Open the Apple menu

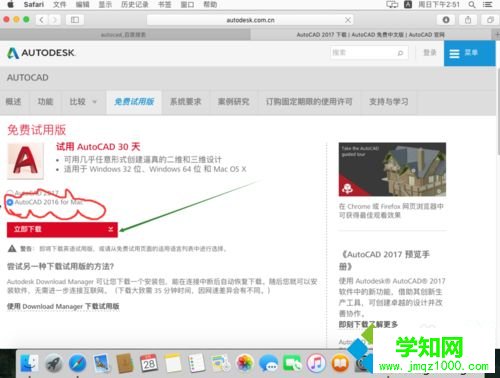point(10,5)
